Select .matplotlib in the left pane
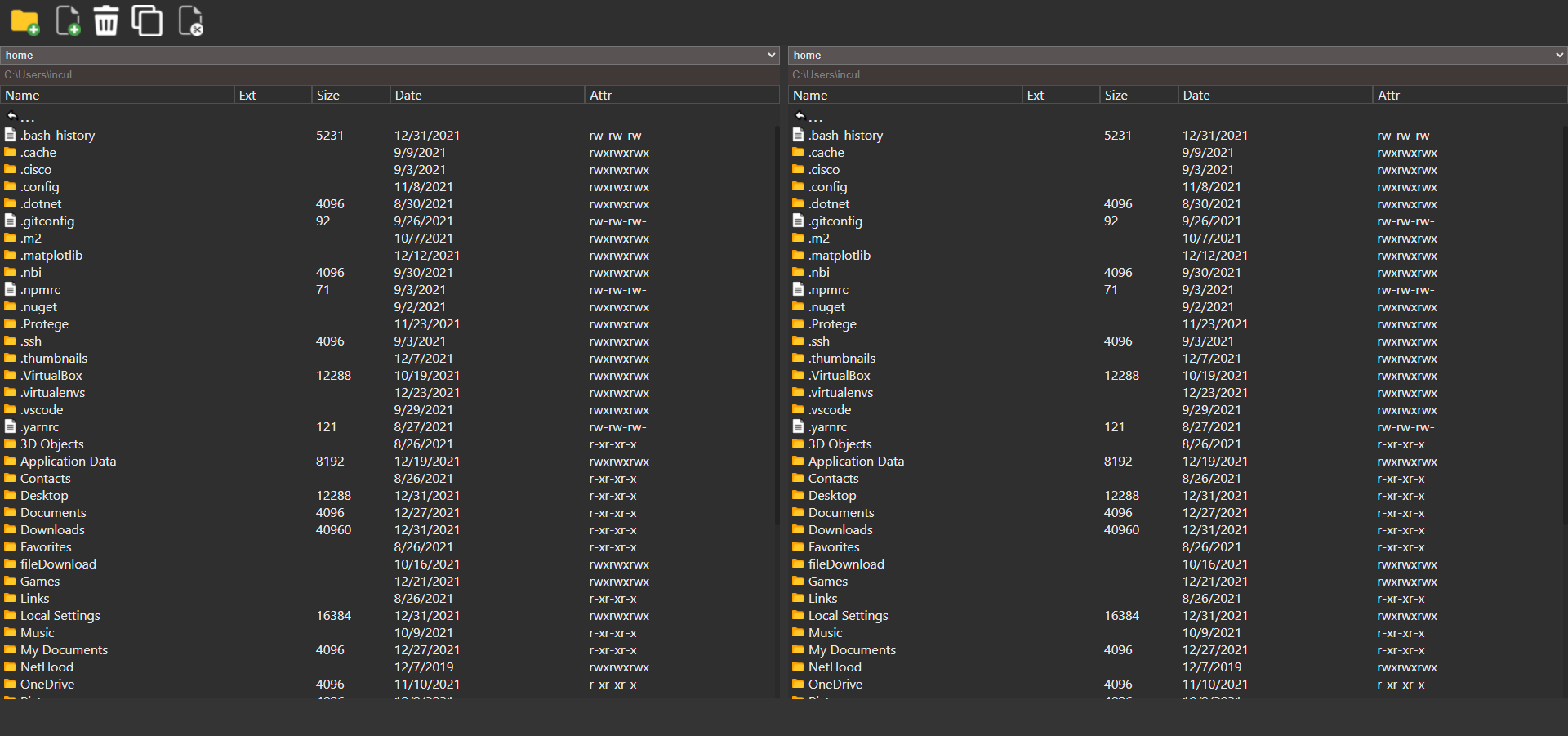 (51, 255)
